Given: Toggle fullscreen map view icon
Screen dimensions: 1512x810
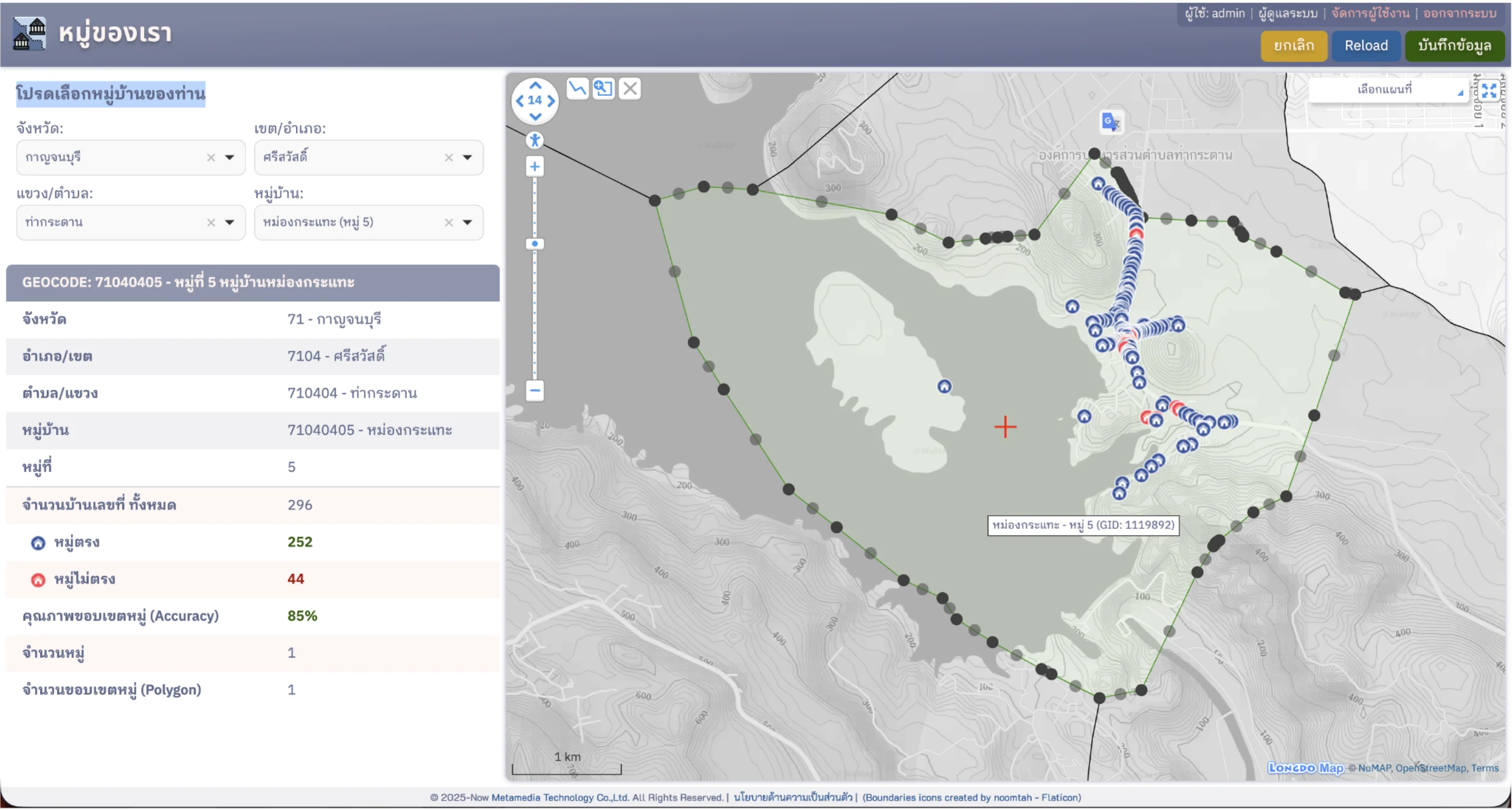Looking at the screenshot, I should tap(1488, 90).
